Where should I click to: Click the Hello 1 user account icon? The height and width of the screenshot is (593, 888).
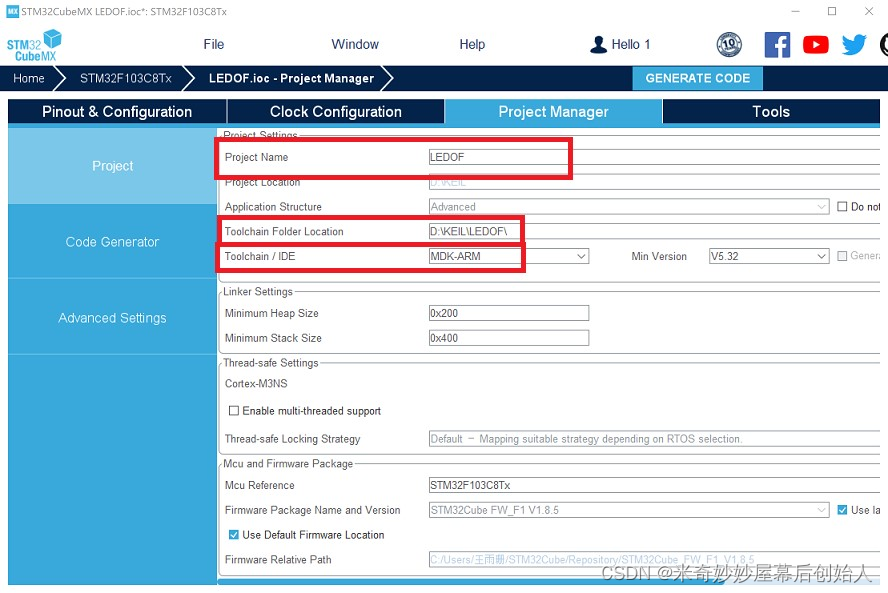598,45
